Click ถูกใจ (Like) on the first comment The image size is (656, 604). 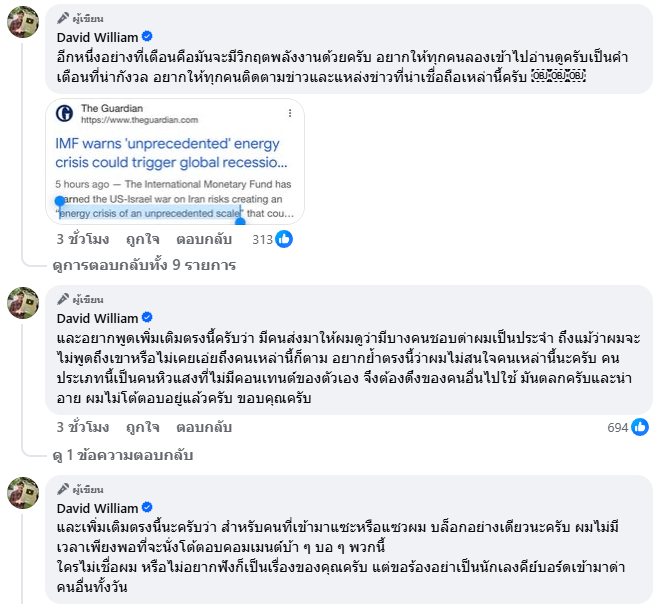144,240
